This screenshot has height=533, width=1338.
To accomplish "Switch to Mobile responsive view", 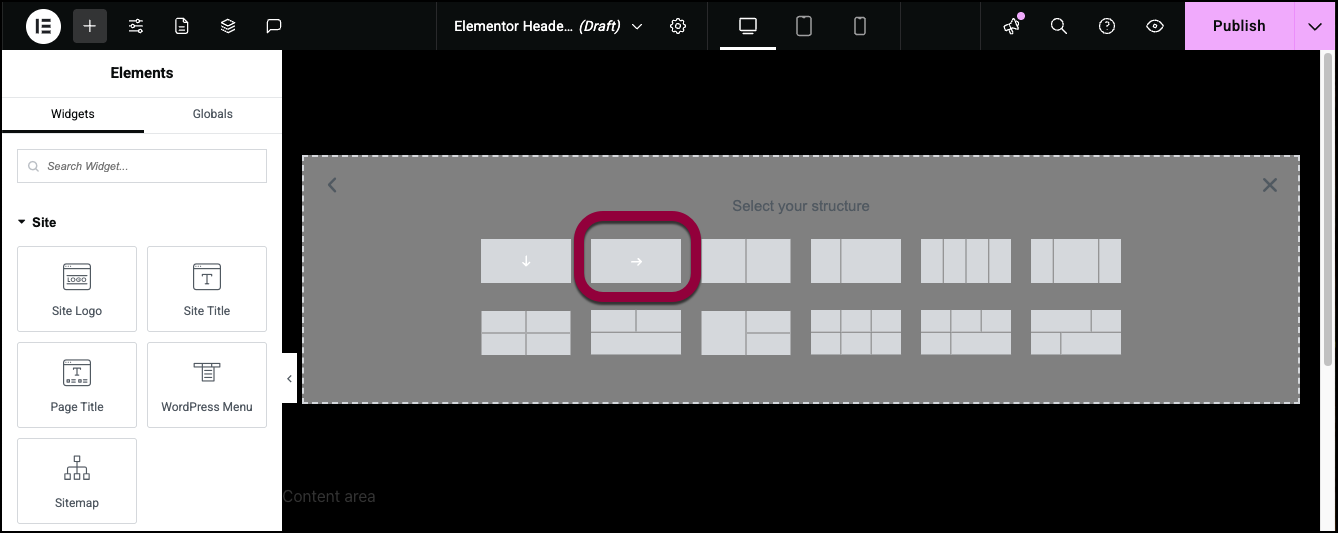I will click(860, 26).
